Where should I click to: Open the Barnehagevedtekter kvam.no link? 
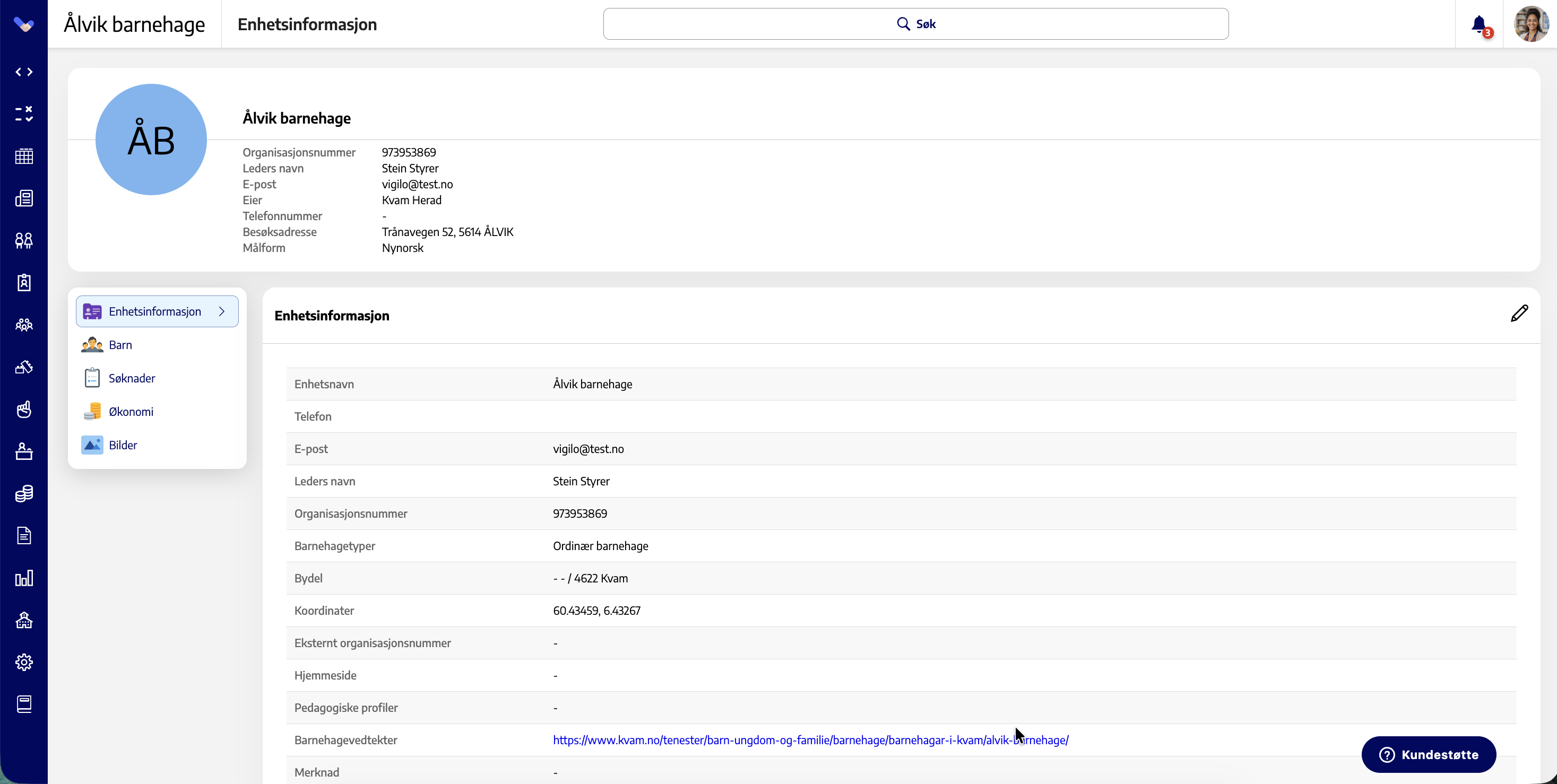pyautogui.click(x=810, y=740)
